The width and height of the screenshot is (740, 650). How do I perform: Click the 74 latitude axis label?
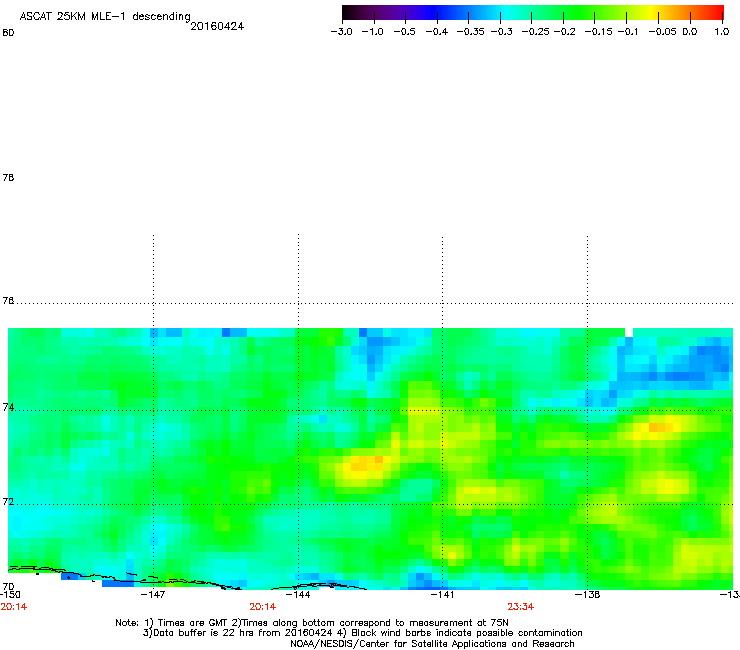[8, 407]
